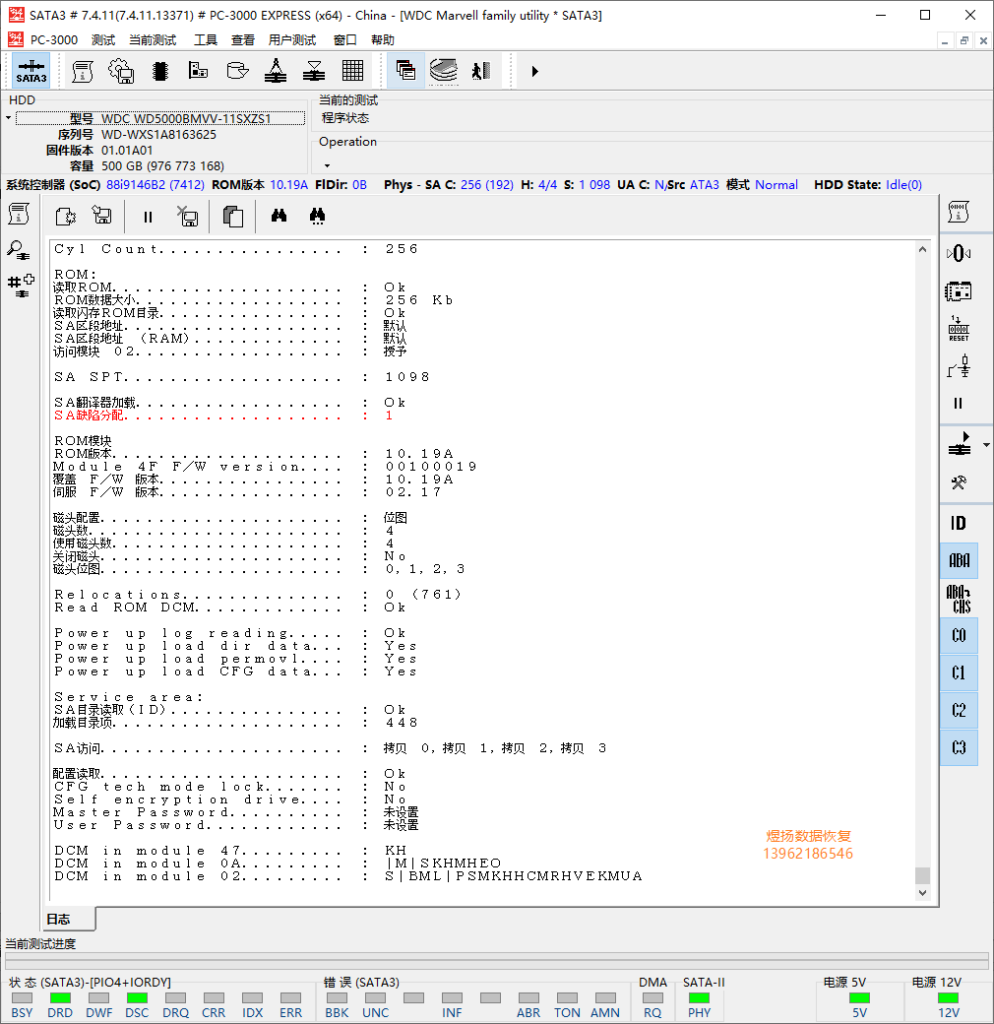Viewport: 994px width, 1024px height.
Task: Click the wrench and hammer tools icon
Action: (959, 483)
